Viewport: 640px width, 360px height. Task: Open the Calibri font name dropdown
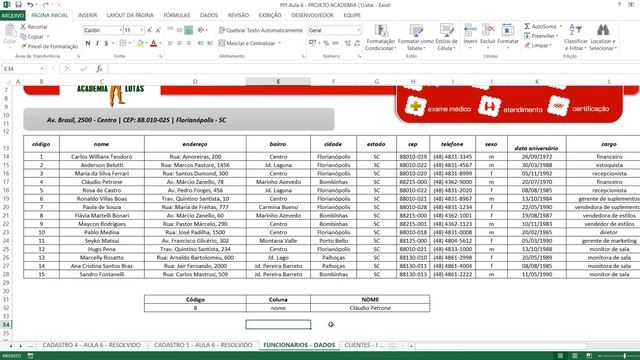[120, 30]
